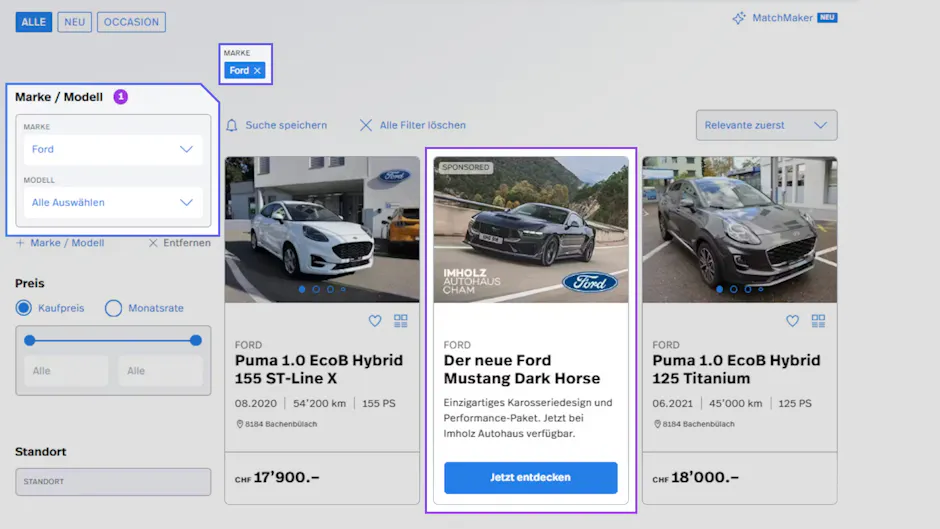Click the maximum price Alle field
The height and width of the screenshot is (529, 940).
(x=160, y=371)
